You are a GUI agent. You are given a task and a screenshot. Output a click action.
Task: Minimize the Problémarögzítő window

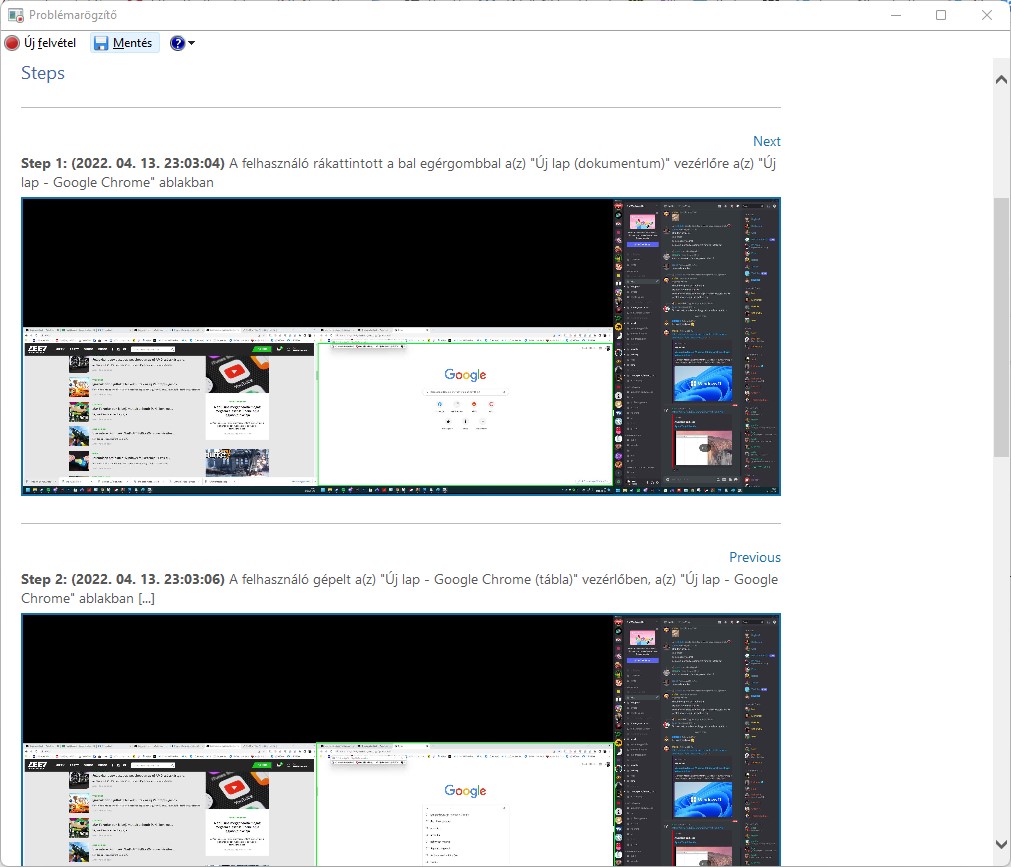(x=895, y=15)
